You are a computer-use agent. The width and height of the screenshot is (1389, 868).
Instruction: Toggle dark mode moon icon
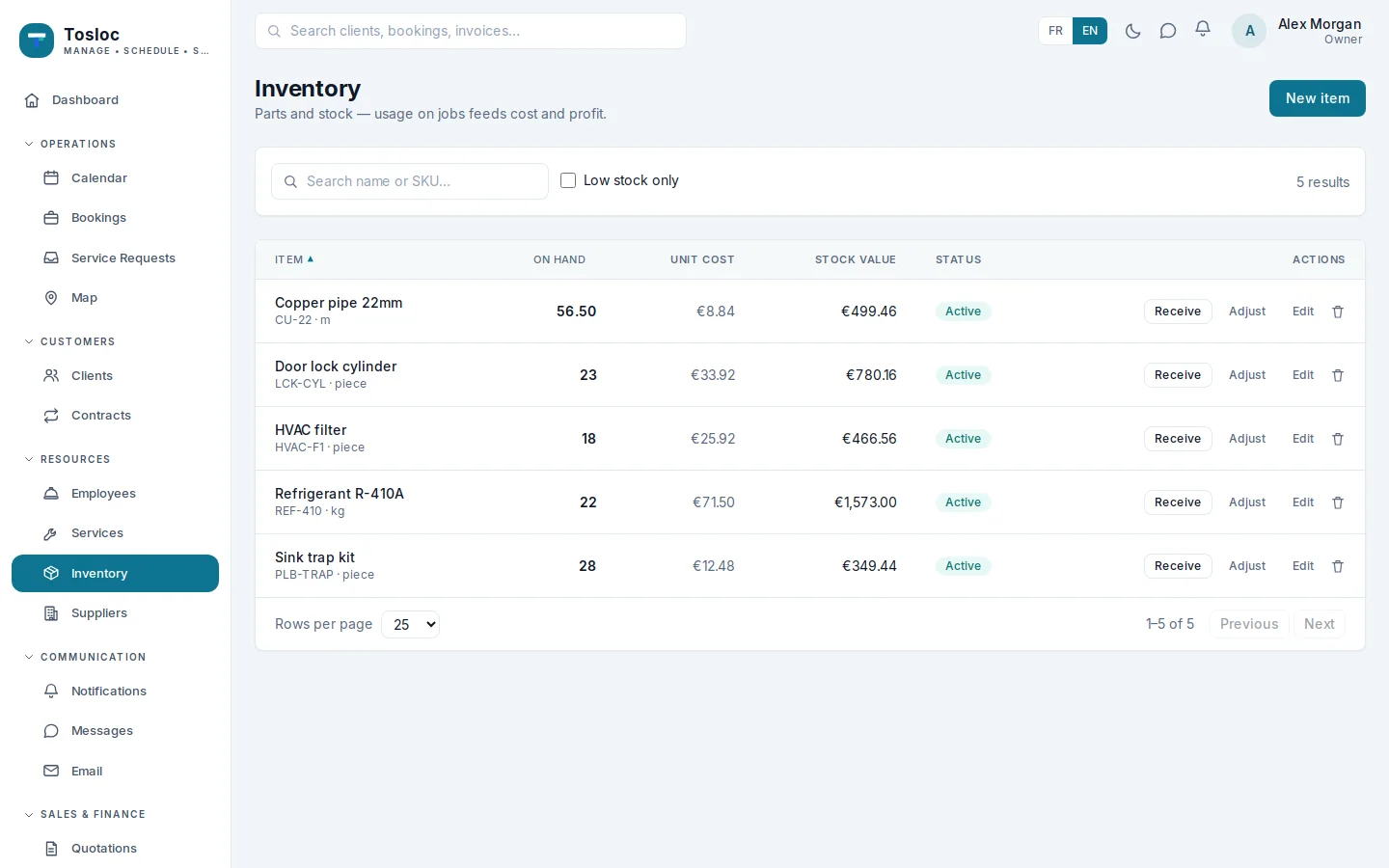click(1133, 31)
